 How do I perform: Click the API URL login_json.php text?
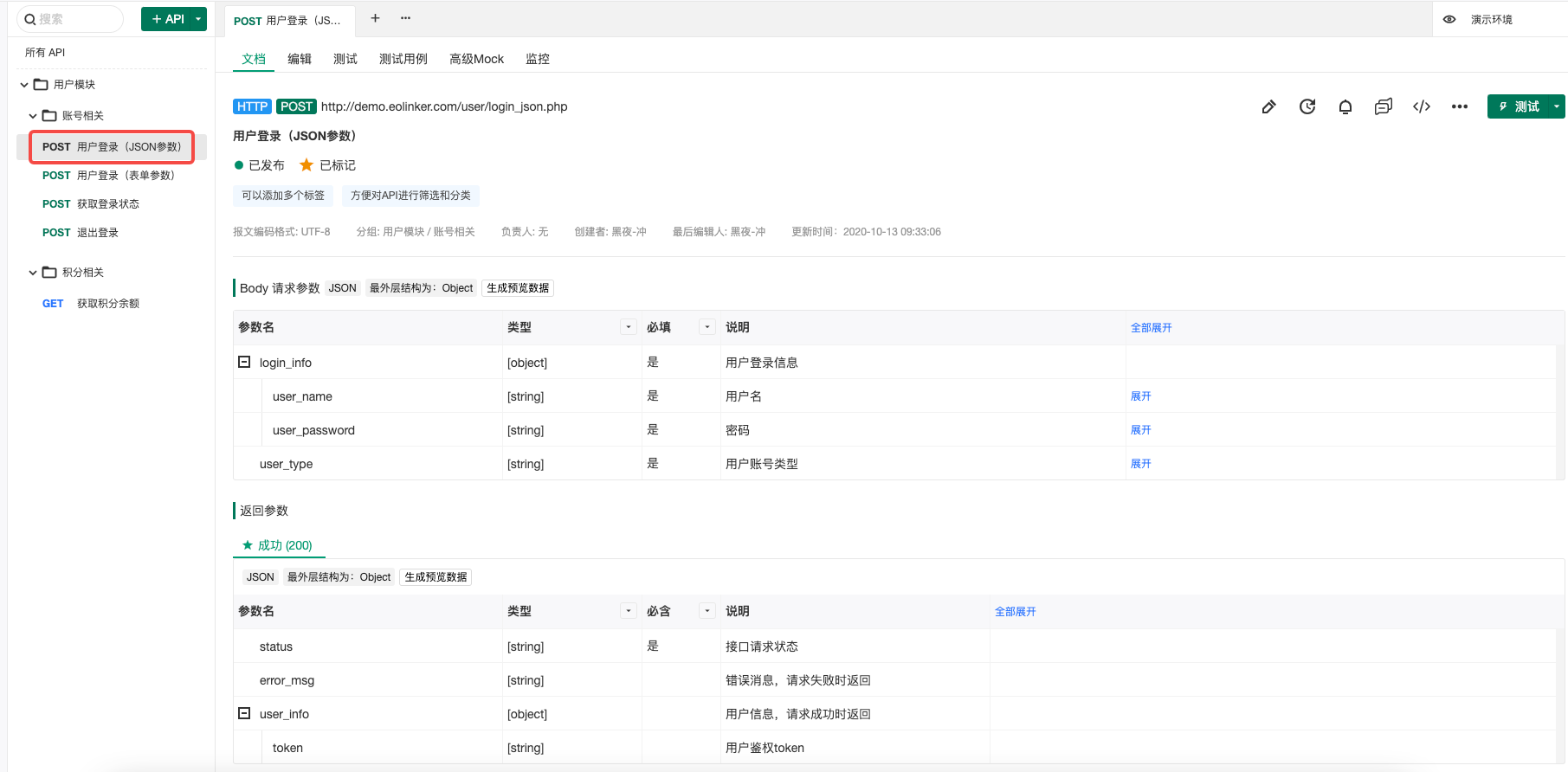coord(444,106)
